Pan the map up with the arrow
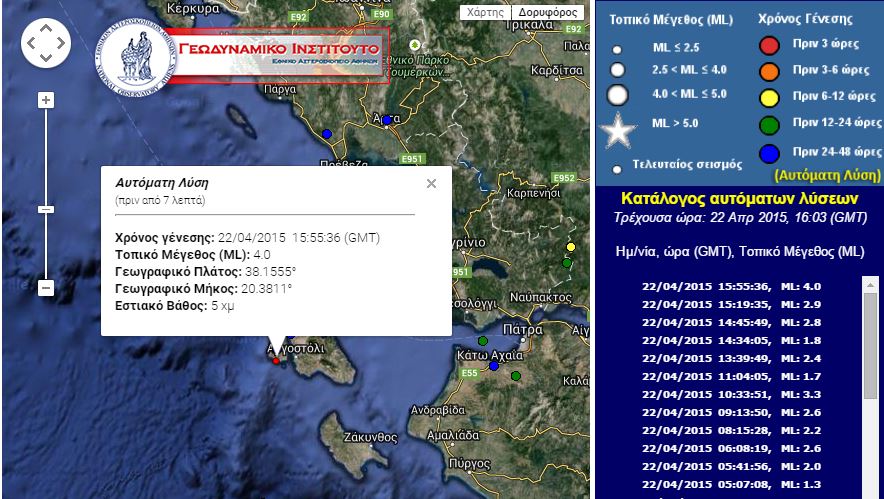The width and height of the screenshot is (884, 499). [x=46, y=27]
